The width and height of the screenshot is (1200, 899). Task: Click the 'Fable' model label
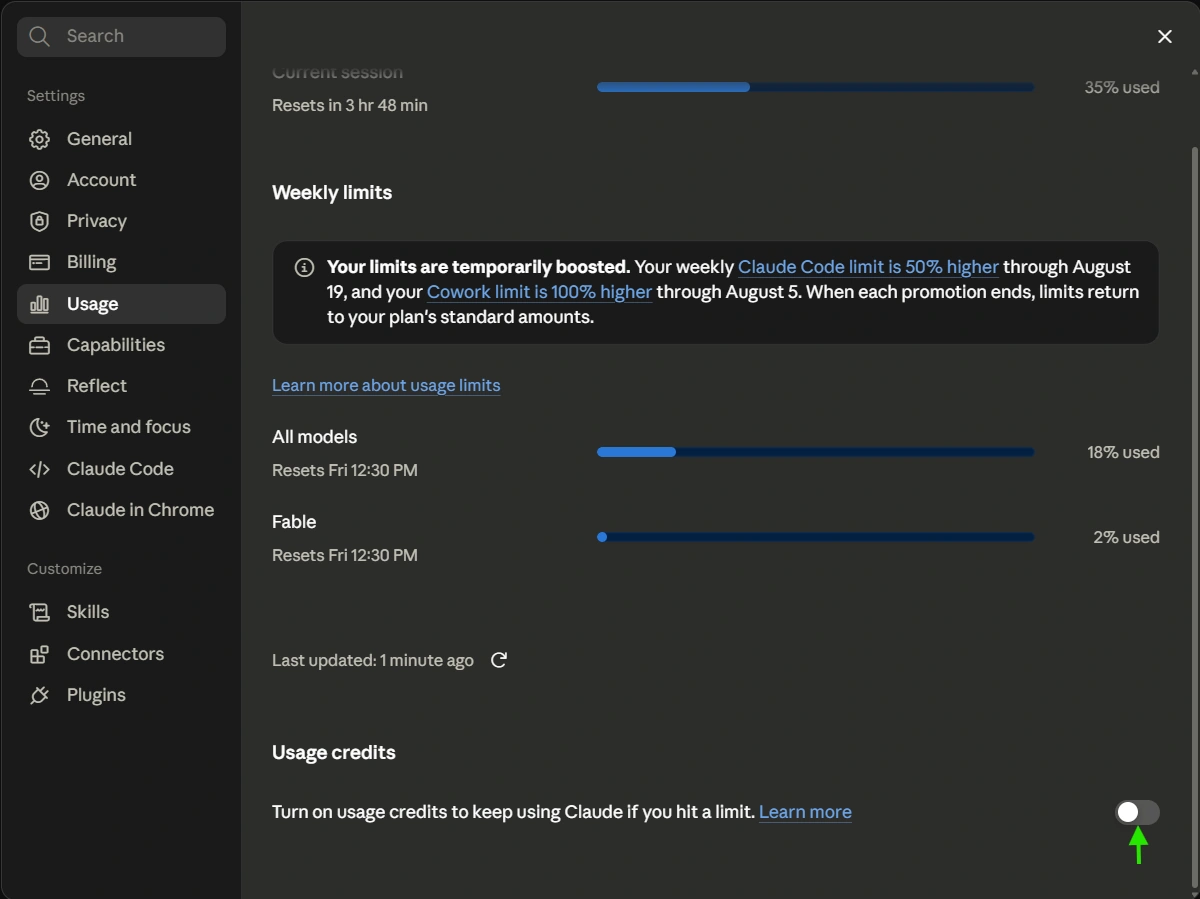tap(294, 522)
